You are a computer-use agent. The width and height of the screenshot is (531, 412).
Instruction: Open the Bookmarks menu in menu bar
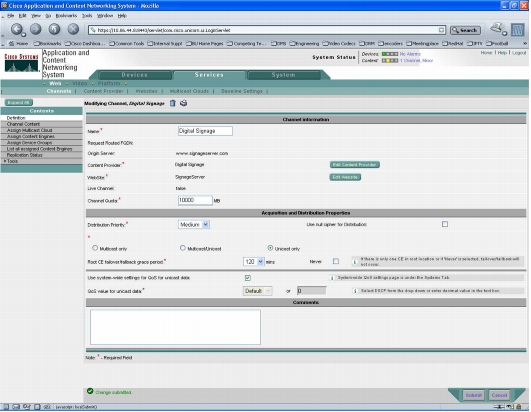pos(66,16)
